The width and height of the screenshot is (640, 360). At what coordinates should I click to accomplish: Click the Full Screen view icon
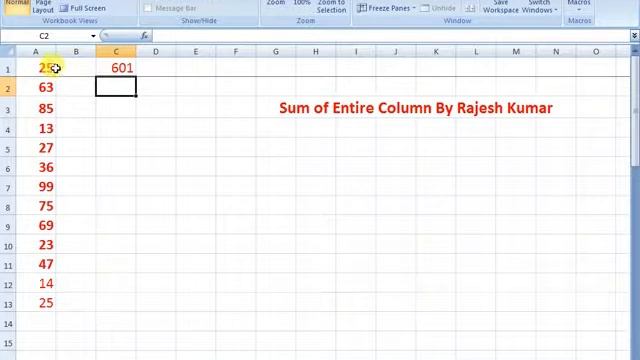click(x=64, y=8)
